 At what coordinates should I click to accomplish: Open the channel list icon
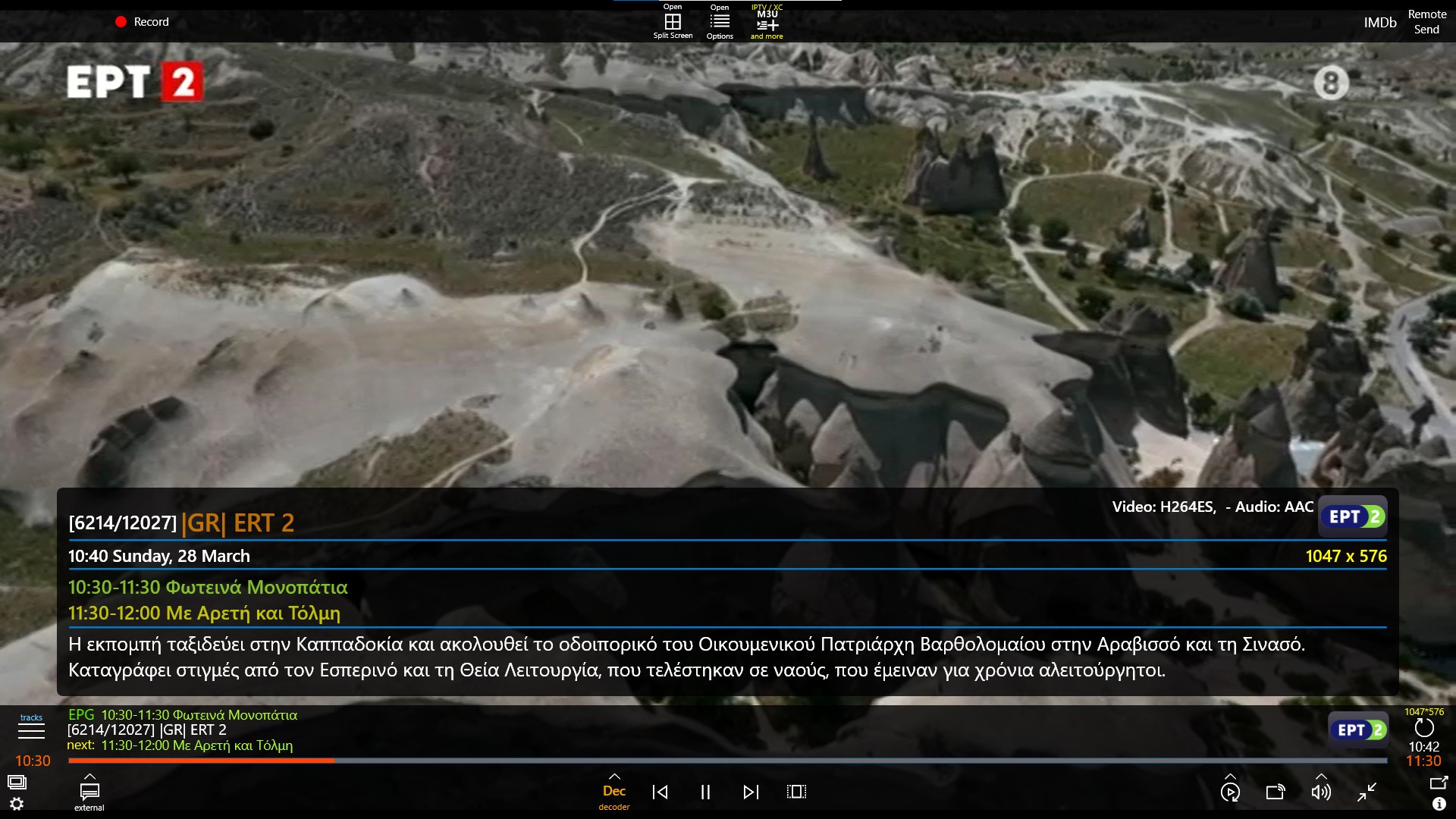tap(18, 781)
